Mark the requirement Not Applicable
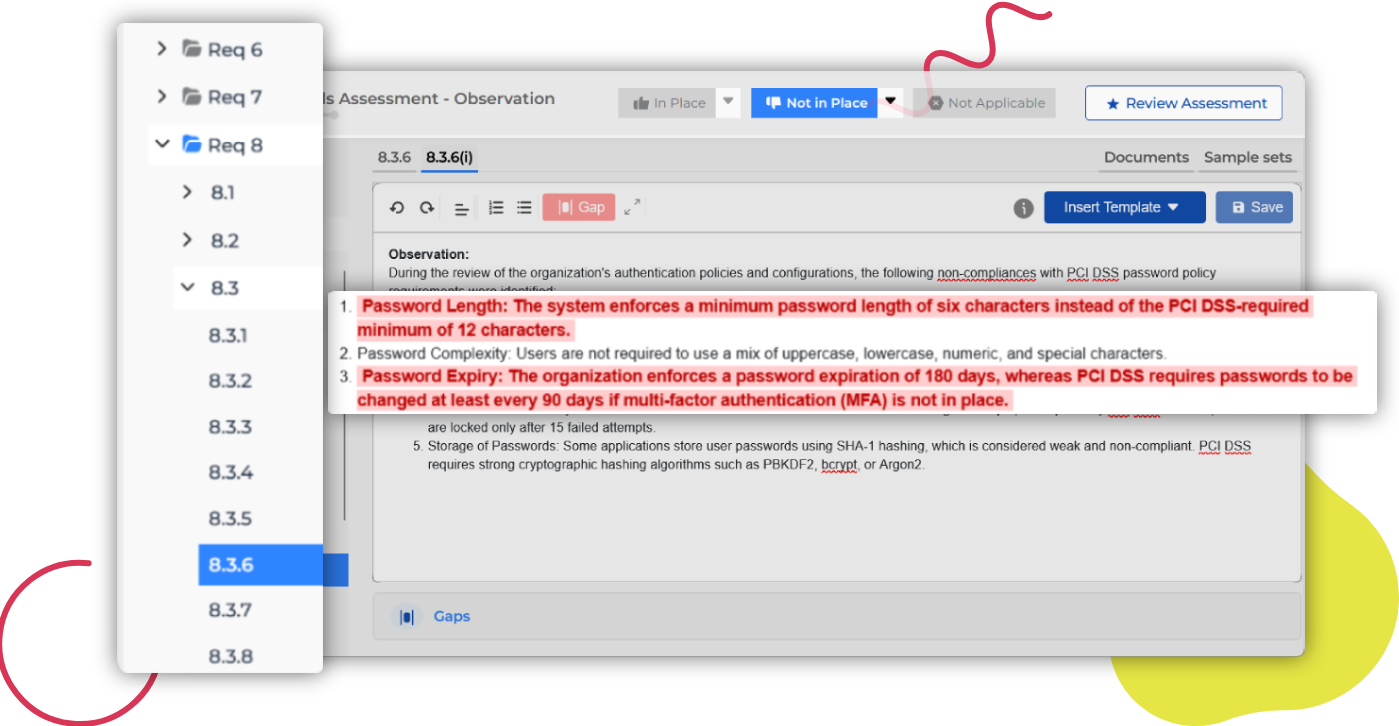The image size is (1399, 726). [985, 103]
